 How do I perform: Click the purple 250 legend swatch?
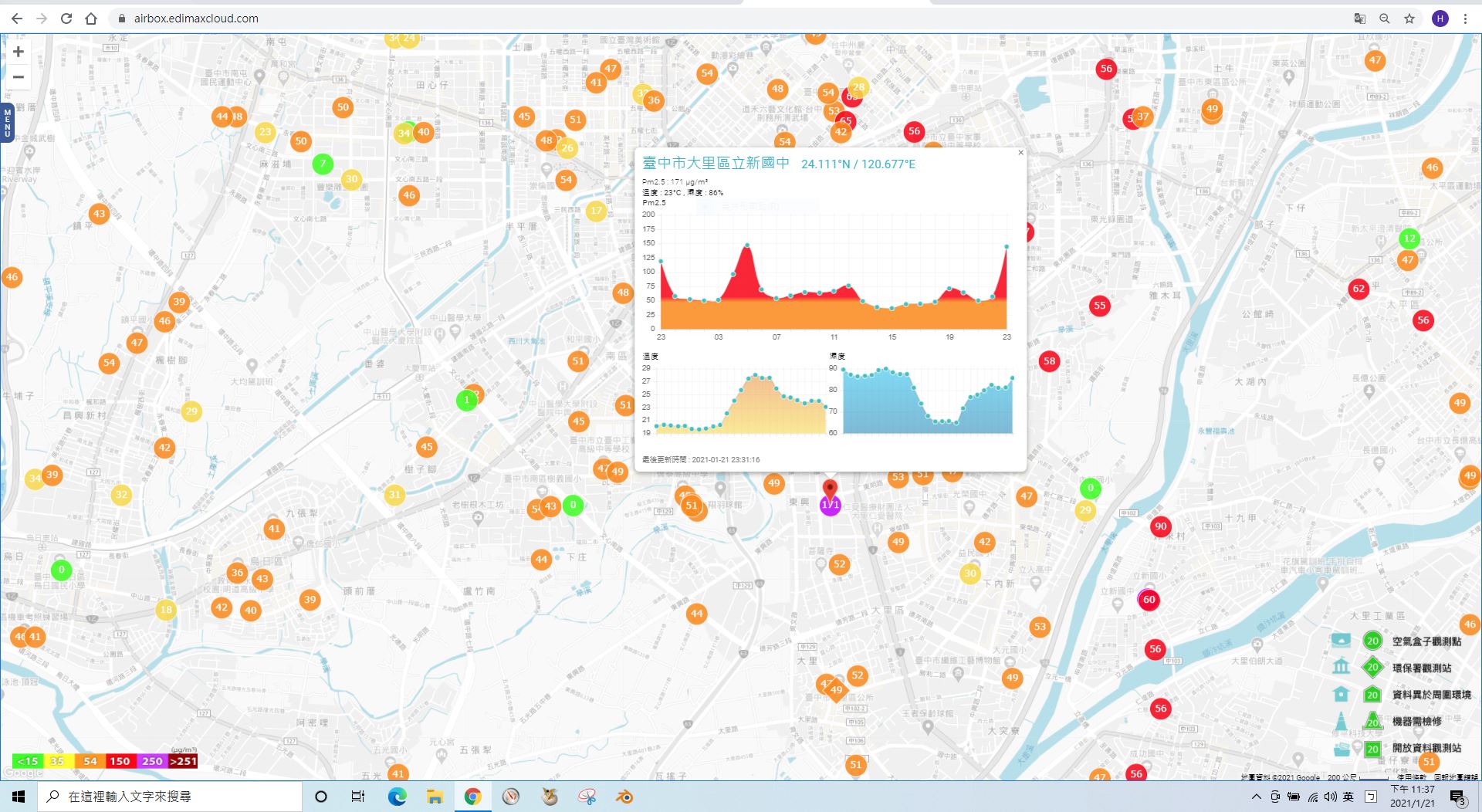coord(152,761)
